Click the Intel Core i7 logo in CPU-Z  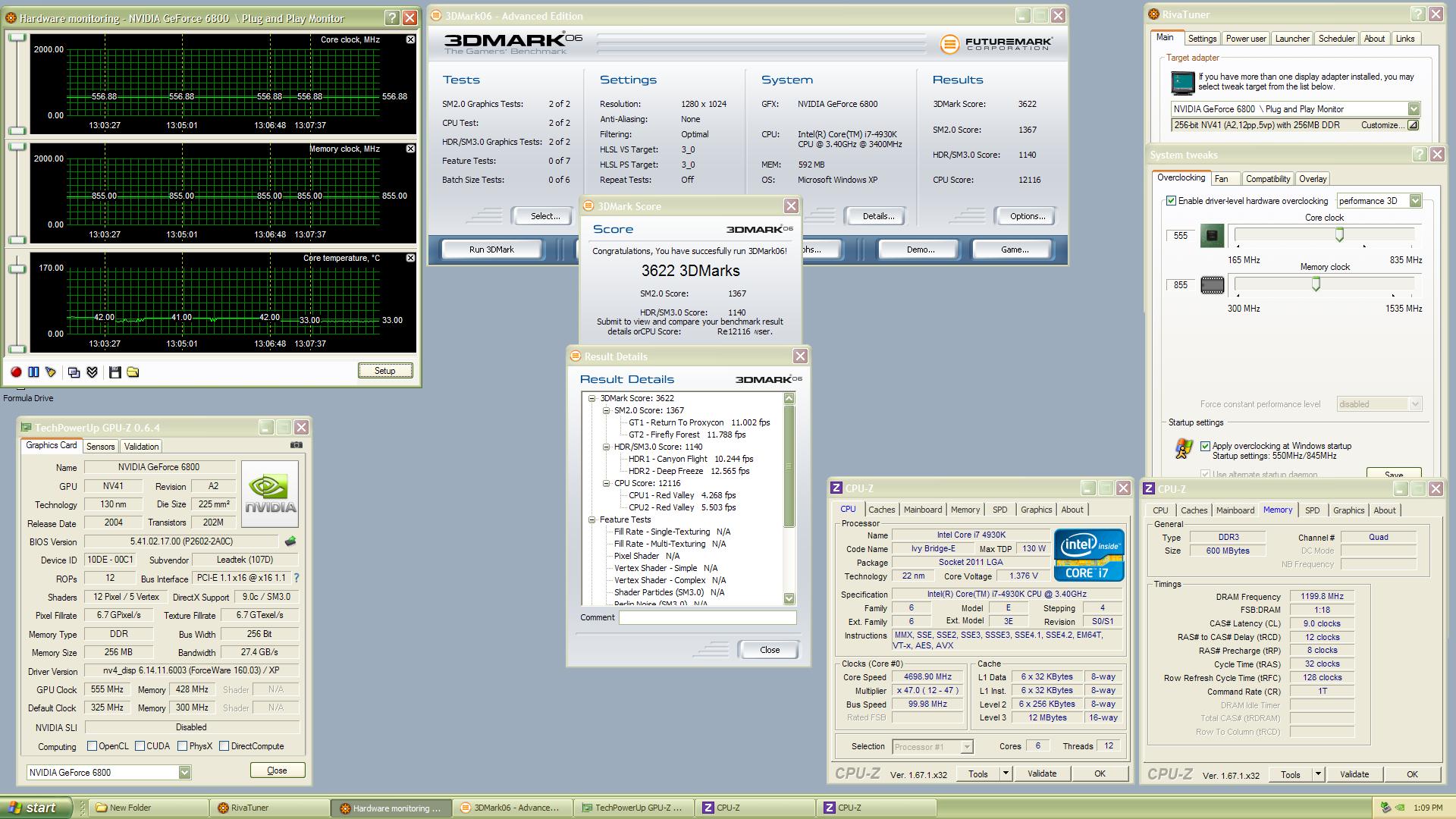1088,556
